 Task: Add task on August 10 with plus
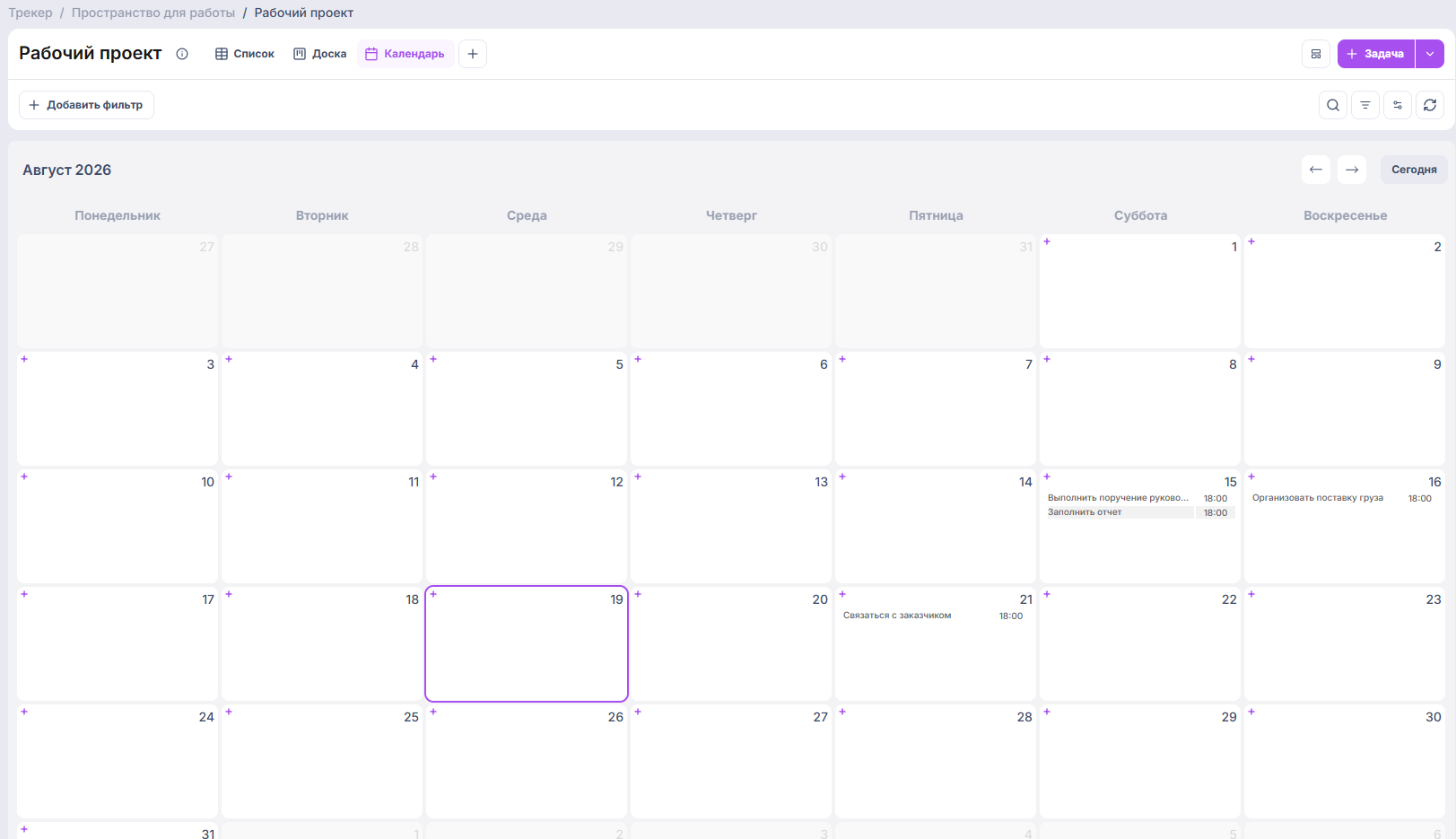point(24,476)
